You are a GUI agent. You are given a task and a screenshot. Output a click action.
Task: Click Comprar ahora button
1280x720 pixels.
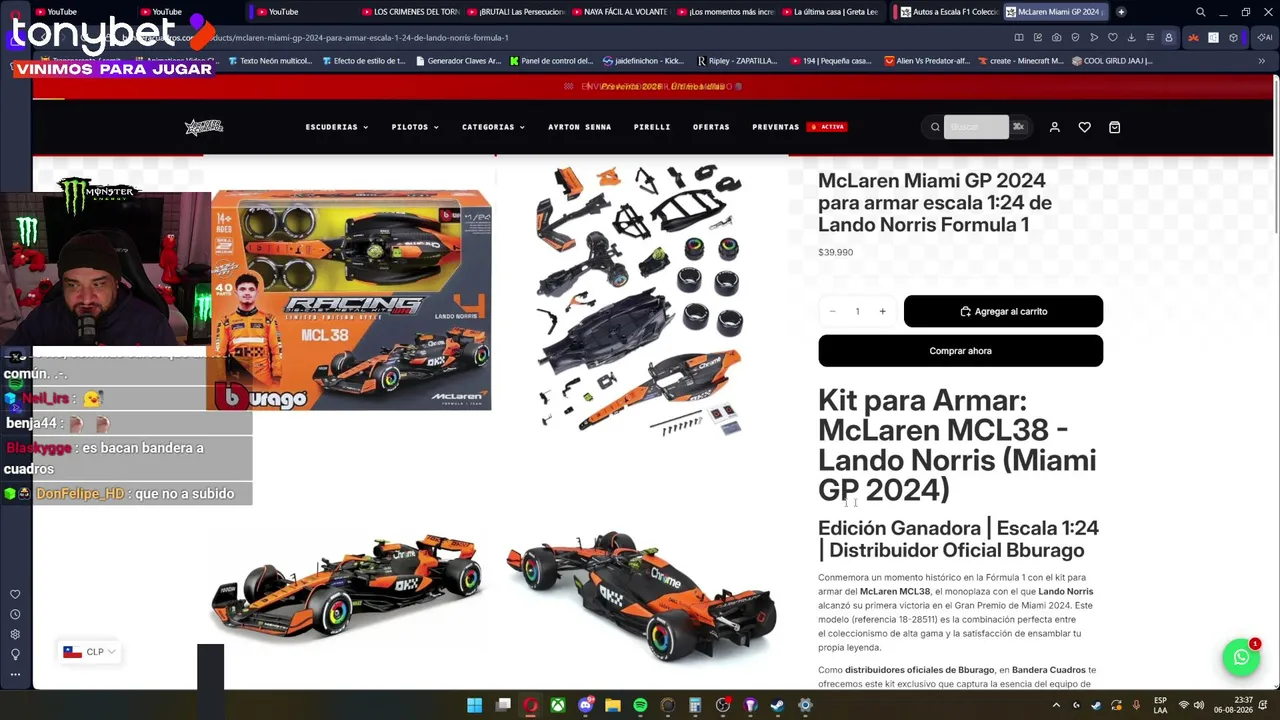point(960,351)
